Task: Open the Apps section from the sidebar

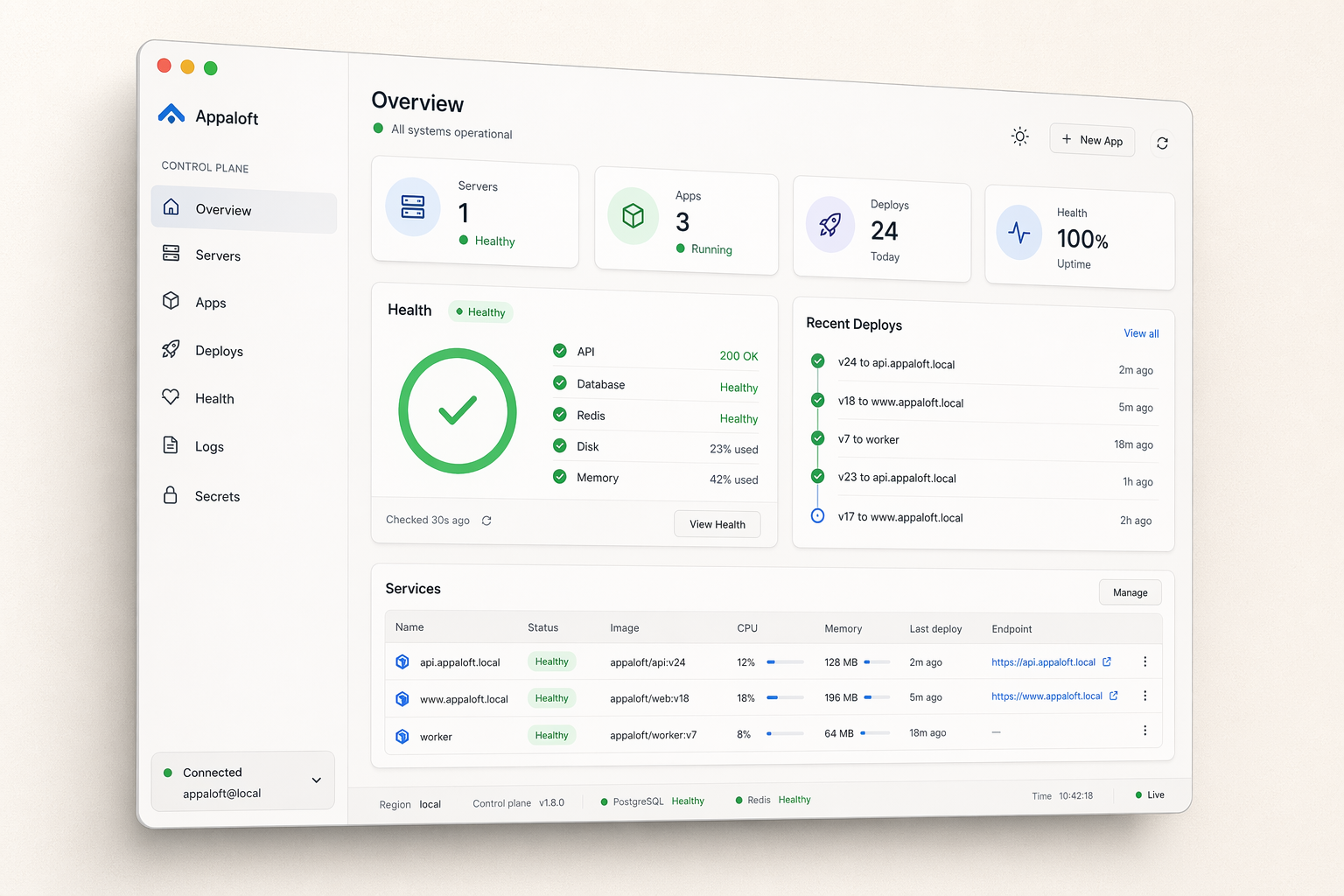Action: [x=210, y=302]
